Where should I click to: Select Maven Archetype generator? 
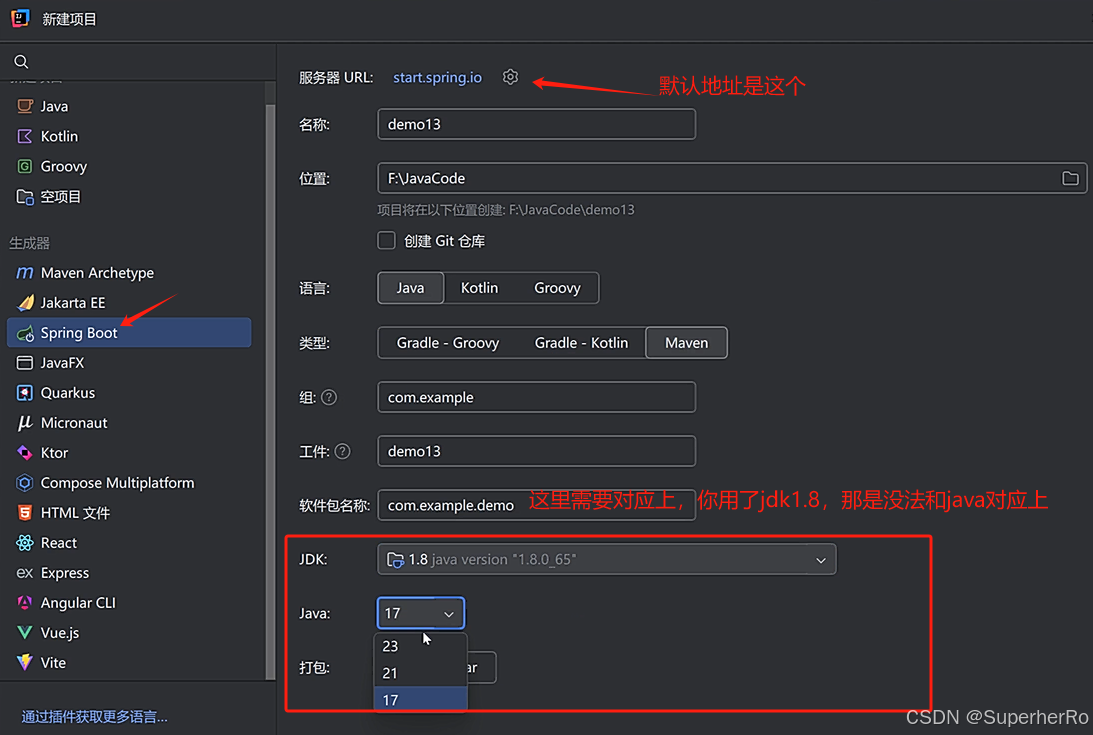point(129,273)
